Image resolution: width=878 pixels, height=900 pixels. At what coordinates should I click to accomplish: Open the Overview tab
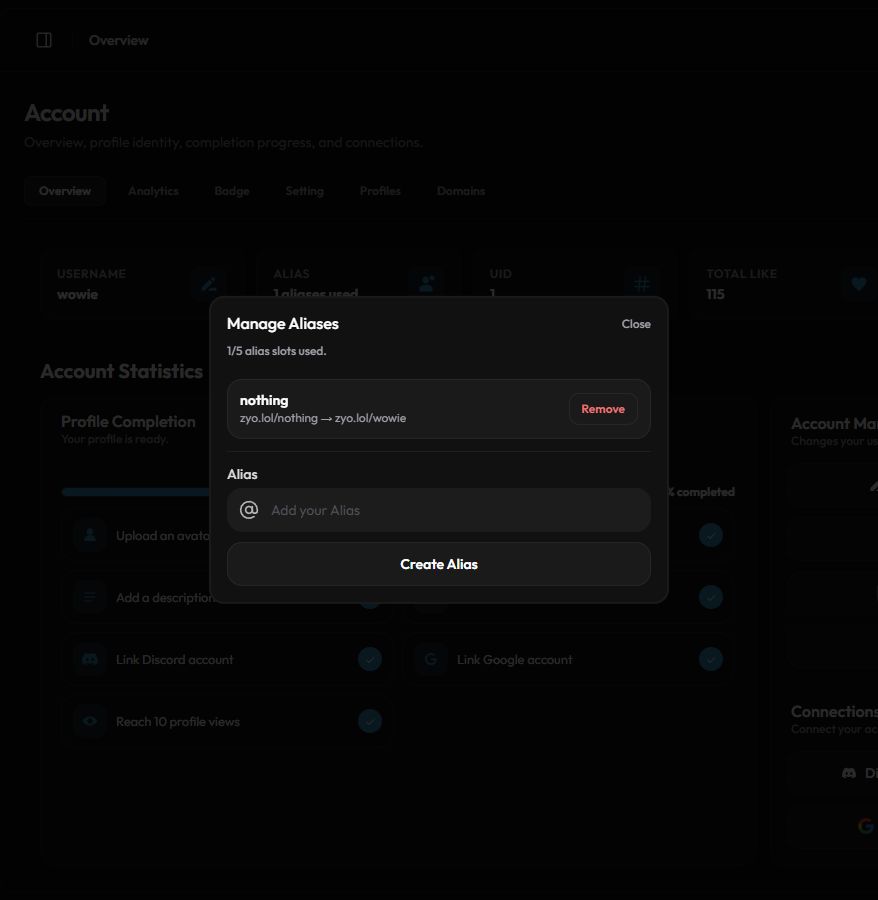point(65,191)
